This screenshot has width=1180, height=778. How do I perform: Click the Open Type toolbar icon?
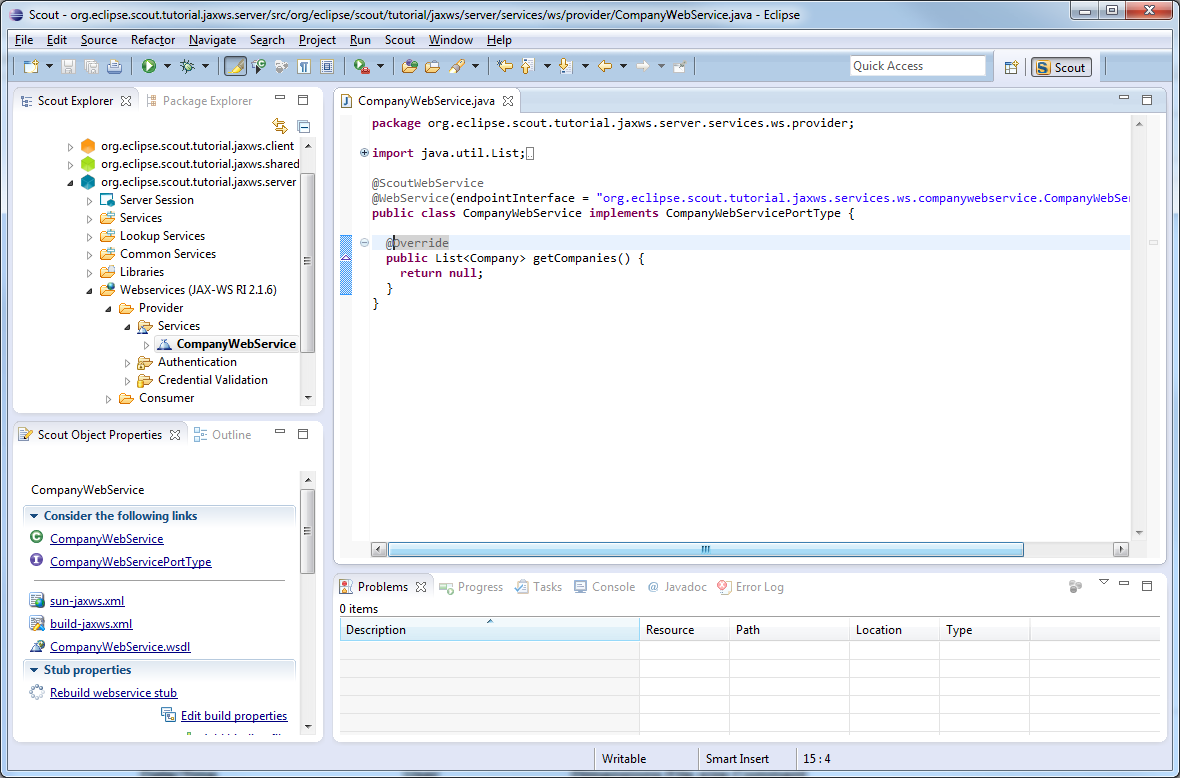tap(410, 66)
